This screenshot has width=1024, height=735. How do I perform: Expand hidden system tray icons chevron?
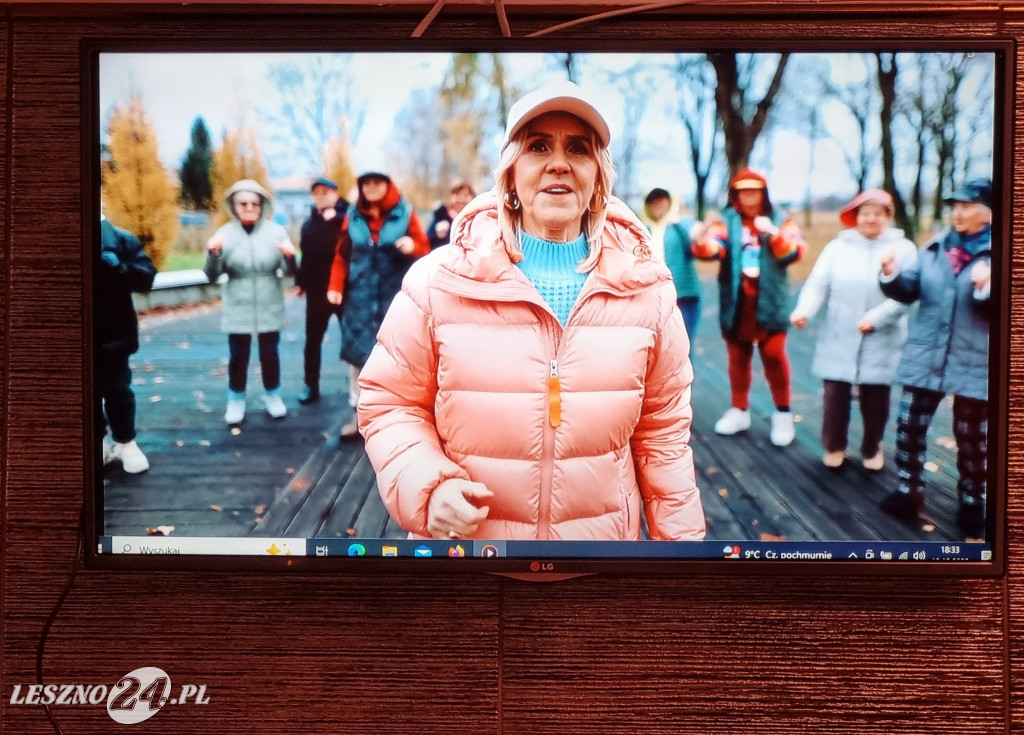tap(852, 554)
